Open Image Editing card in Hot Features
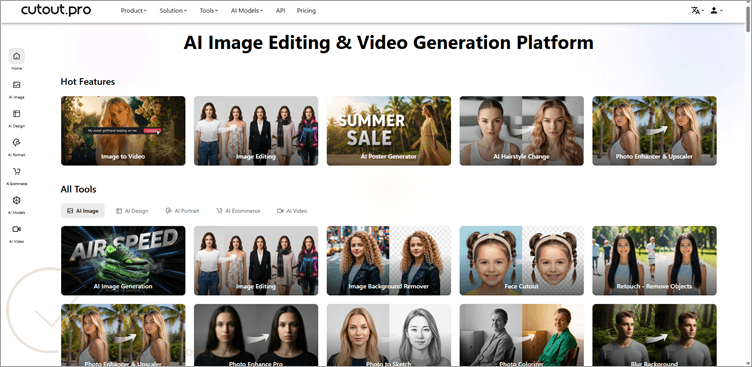Screen dimensions: 752x367 tap(256, 131)
